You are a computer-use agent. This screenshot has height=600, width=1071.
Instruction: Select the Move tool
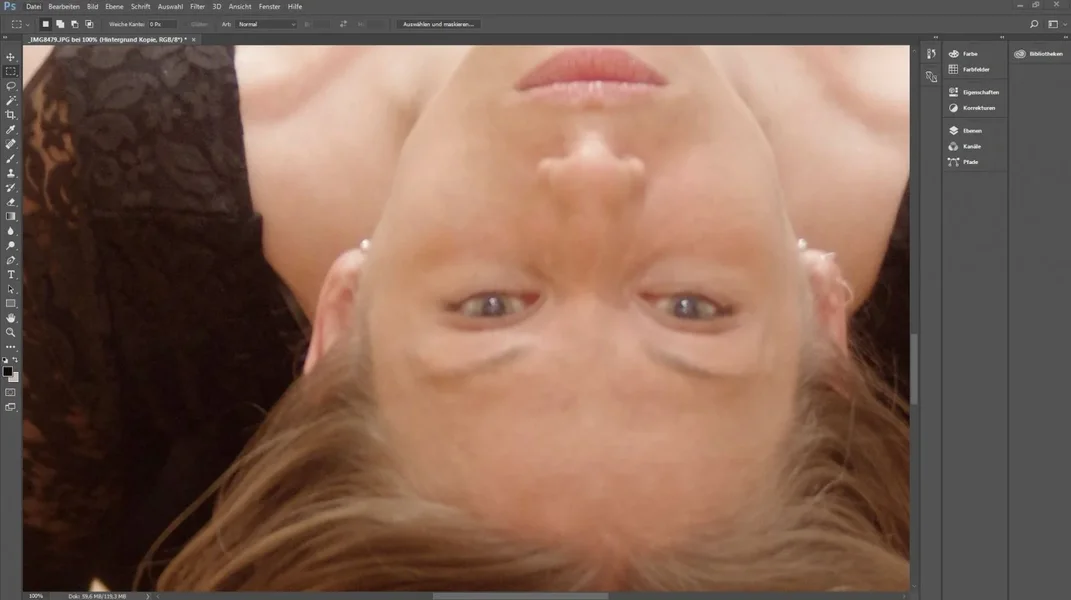coord(10,57)
